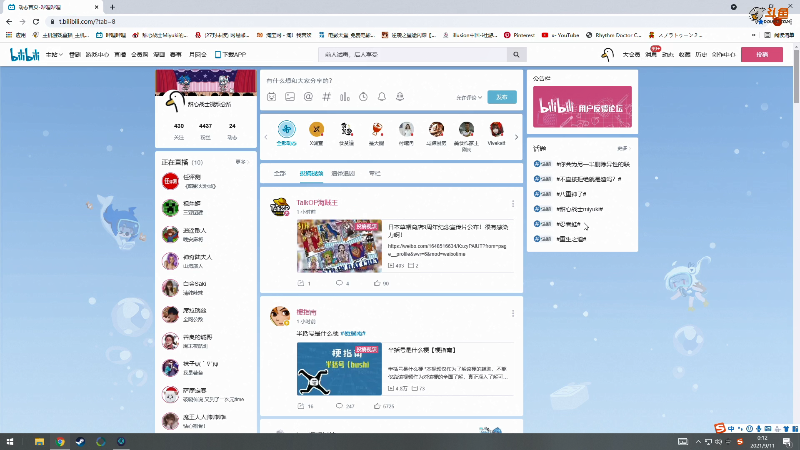Open Windows notification center in taskbar
Image resolution: width=800 pixels, height=450 pixels.
pos(787,442)
